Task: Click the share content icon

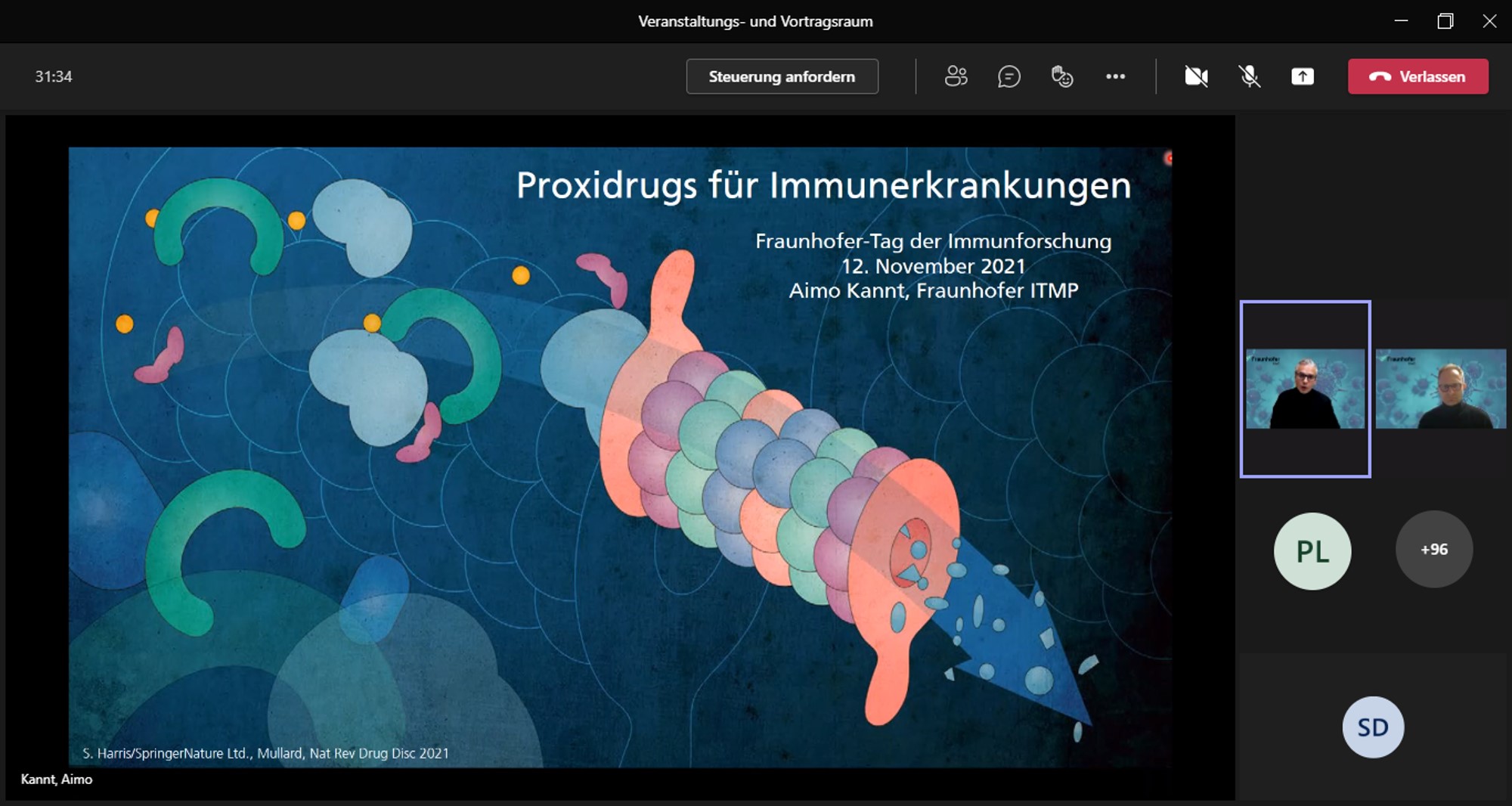Action: point(1303,76)
